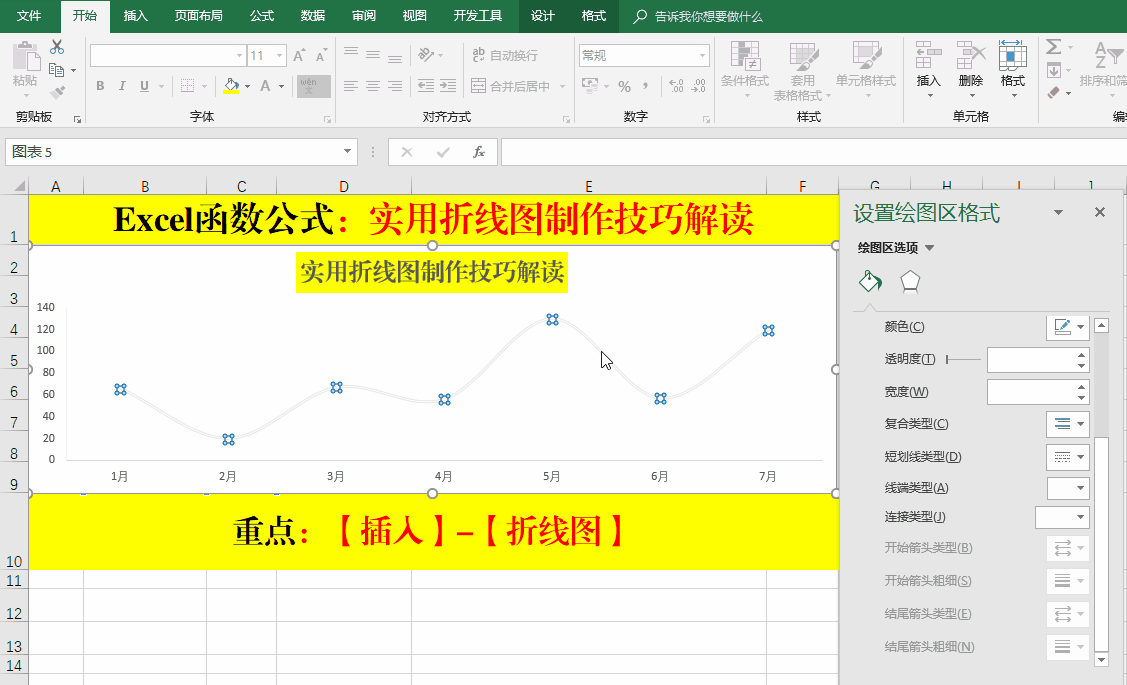
Task: Open the fill and line bucket tab
Action: 870,281
